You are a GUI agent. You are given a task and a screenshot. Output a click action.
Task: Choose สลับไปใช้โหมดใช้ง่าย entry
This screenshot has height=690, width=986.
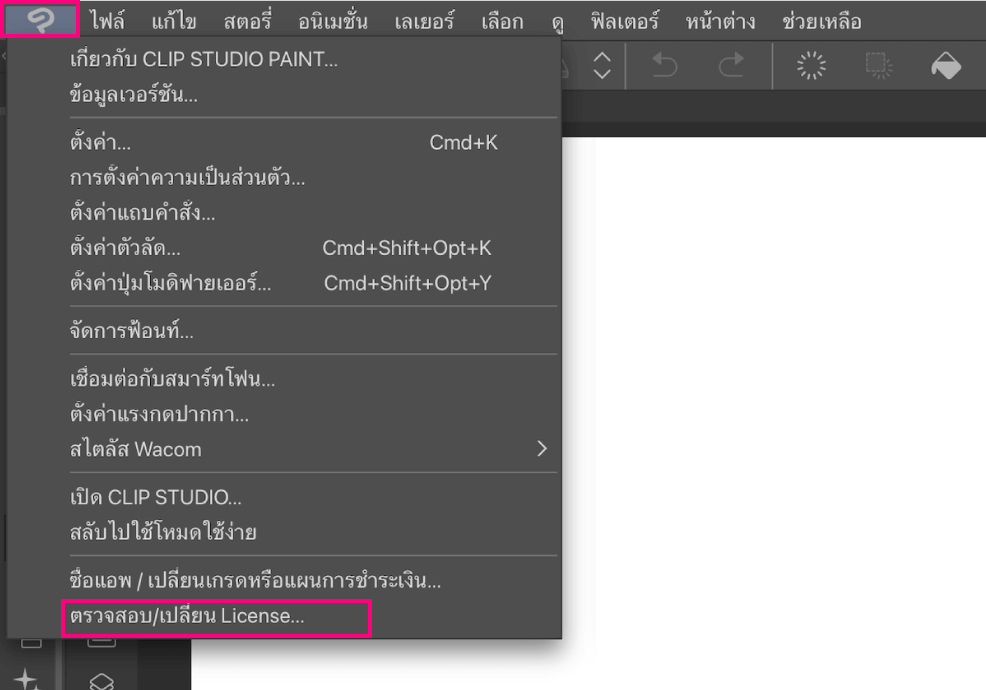[163, 532]
